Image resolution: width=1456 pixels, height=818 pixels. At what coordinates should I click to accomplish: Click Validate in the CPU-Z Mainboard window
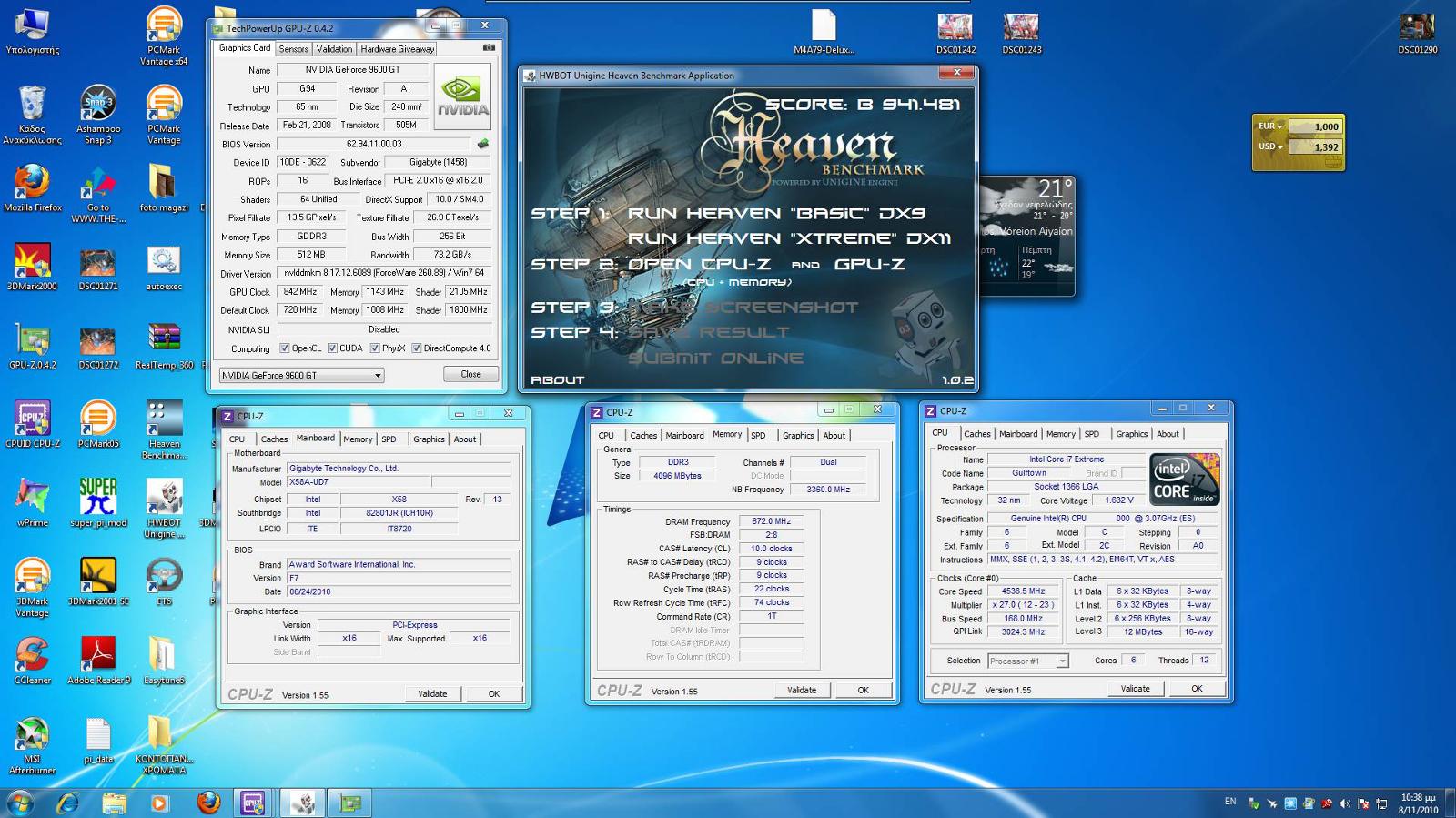tap(432, 693)
